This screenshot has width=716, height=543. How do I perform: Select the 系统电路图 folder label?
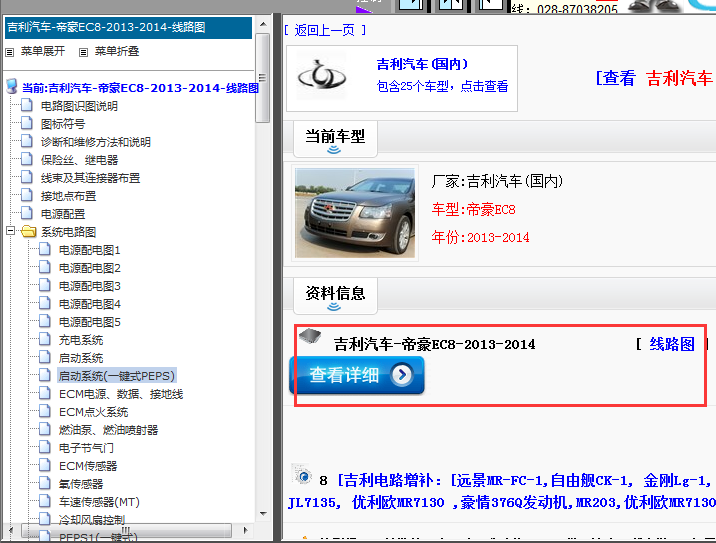[x=68, y=232]
